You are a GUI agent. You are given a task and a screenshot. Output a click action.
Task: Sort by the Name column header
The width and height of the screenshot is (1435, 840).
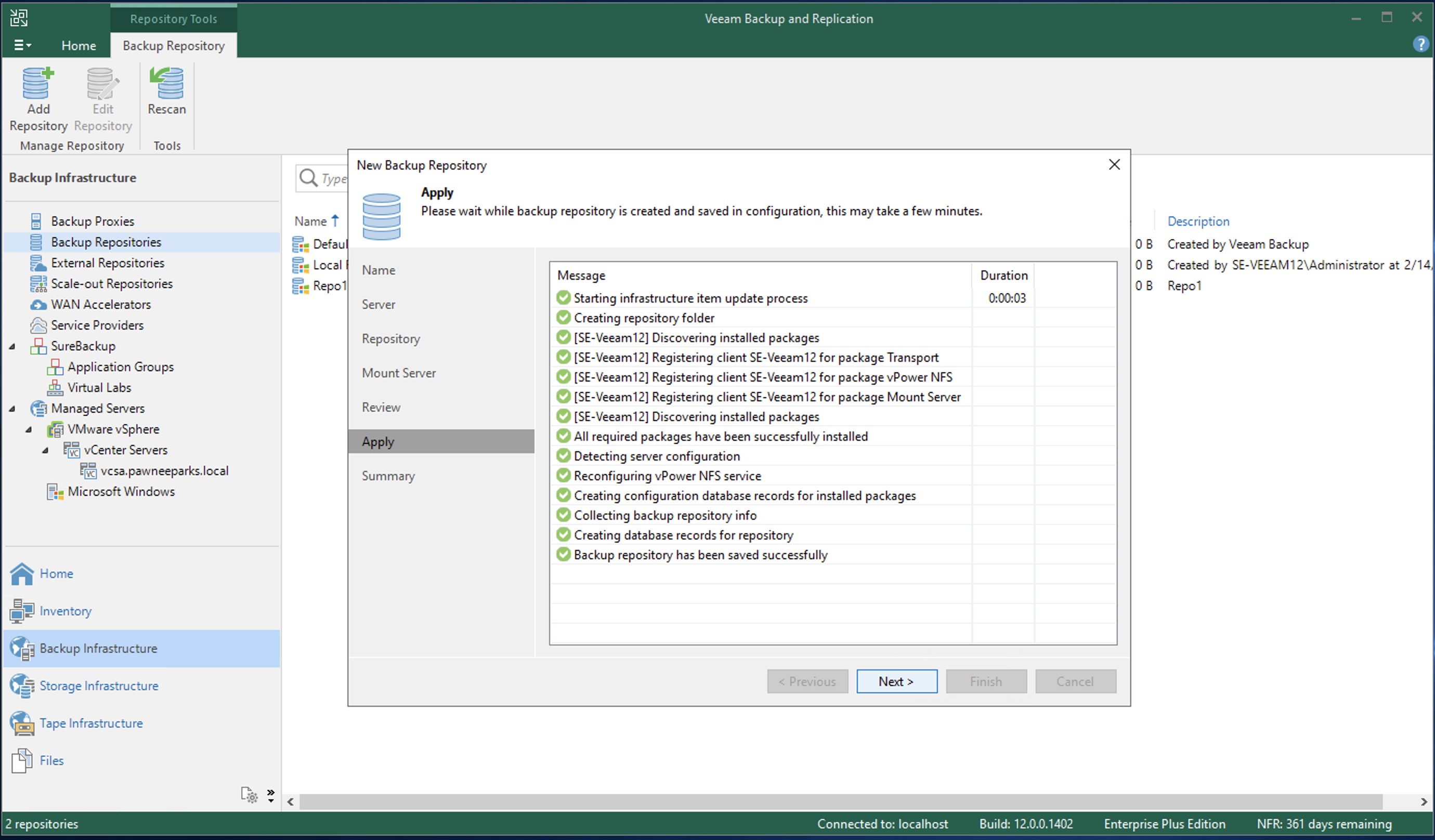click(310, 221)
